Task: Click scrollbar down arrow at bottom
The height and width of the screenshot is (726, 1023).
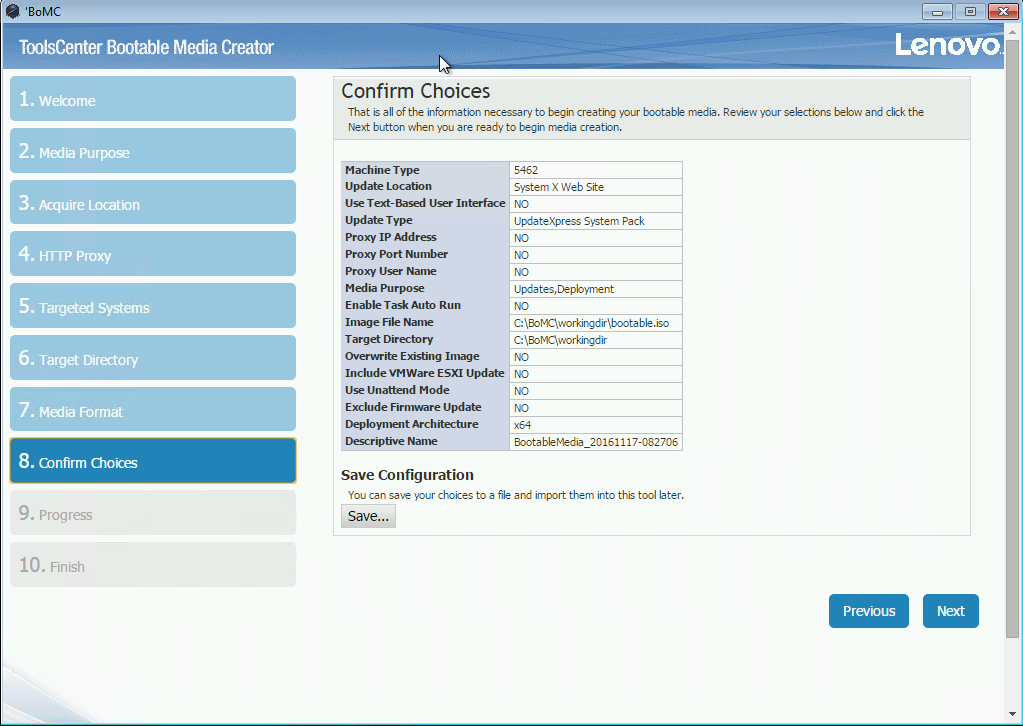Action: (x=1012, y=716)
